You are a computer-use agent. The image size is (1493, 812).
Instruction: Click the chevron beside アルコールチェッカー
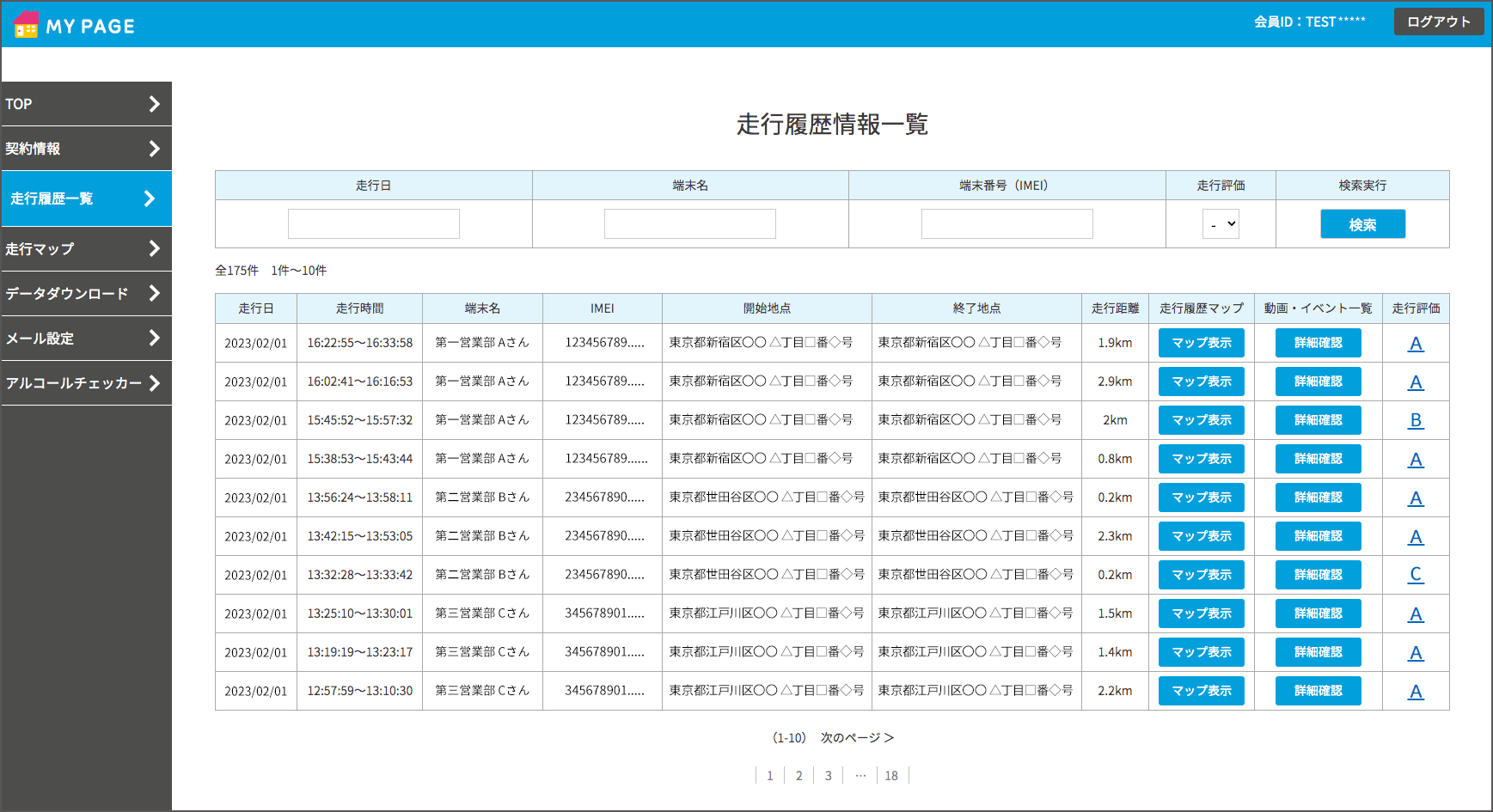pos(155,383)
